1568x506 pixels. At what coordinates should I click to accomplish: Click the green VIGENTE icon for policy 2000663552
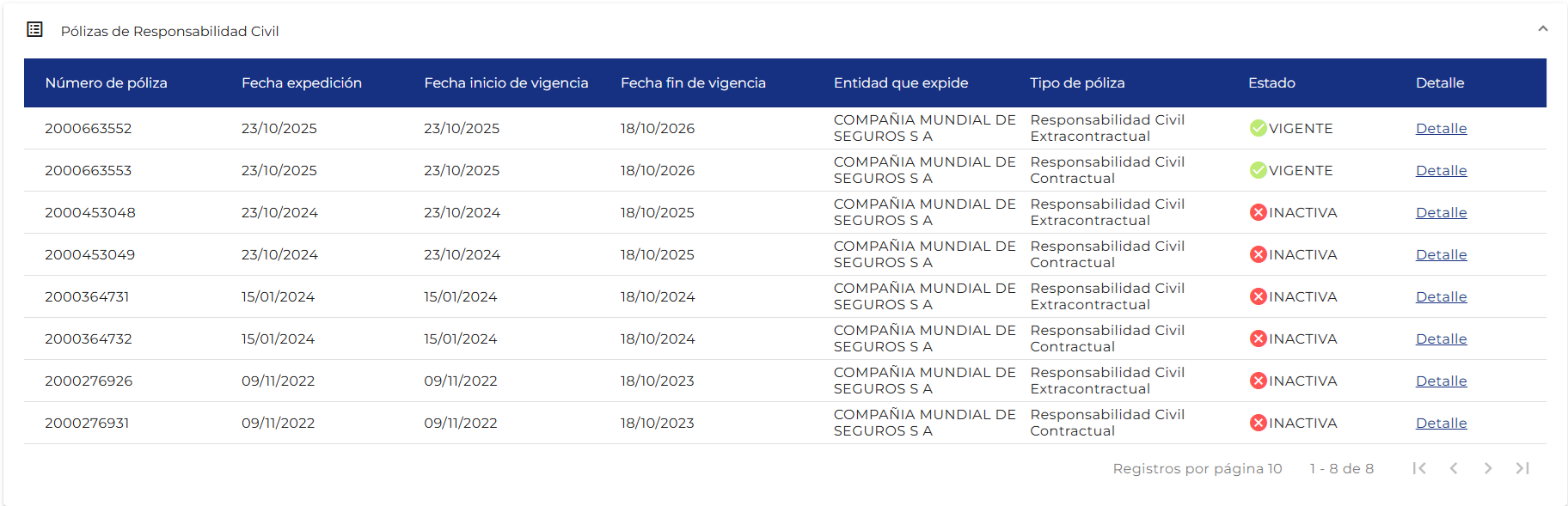click(x=1258, y=128)
